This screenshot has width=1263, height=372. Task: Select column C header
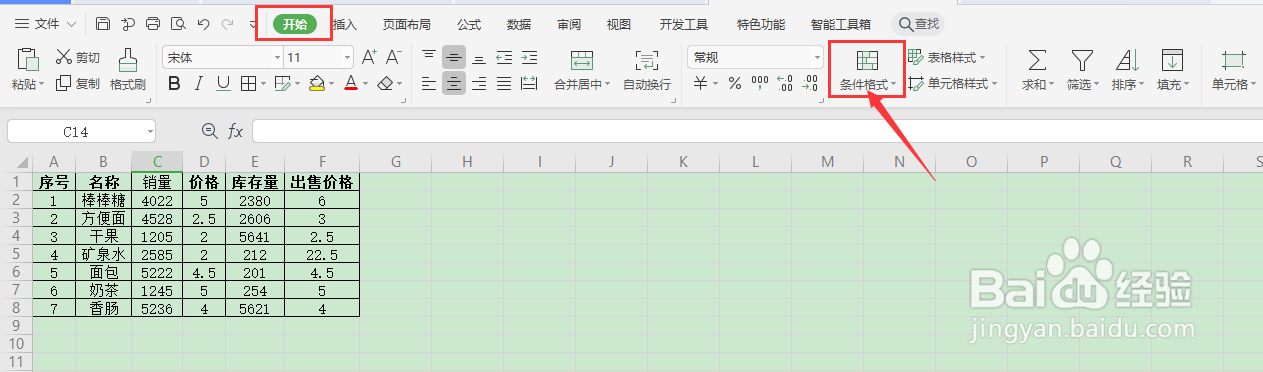[156, 161]
